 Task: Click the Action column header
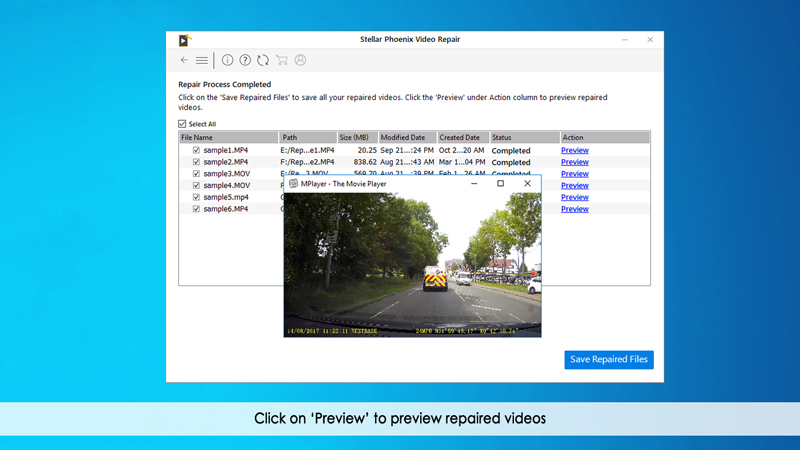coord(605,137)
